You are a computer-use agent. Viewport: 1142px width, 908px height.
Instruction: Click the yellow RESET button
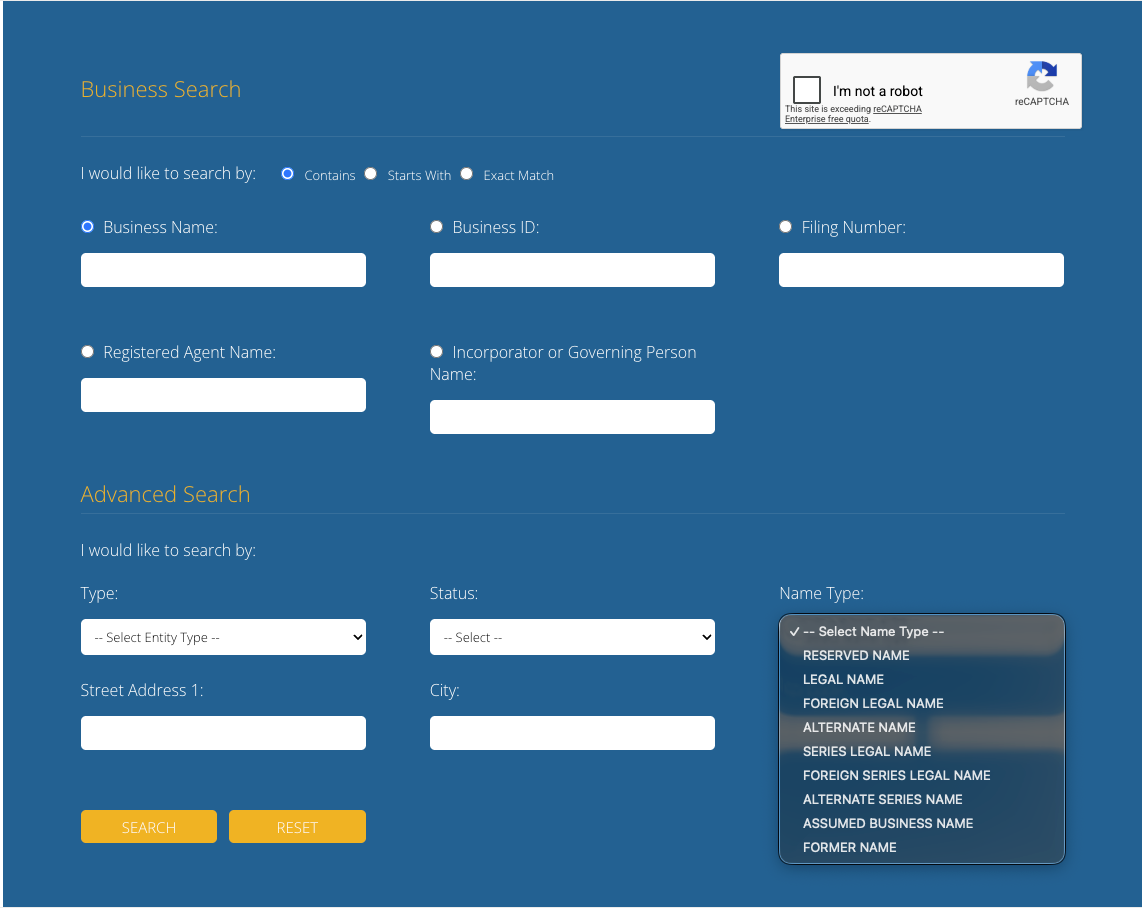pyautogui.click(x=297, y=826)
